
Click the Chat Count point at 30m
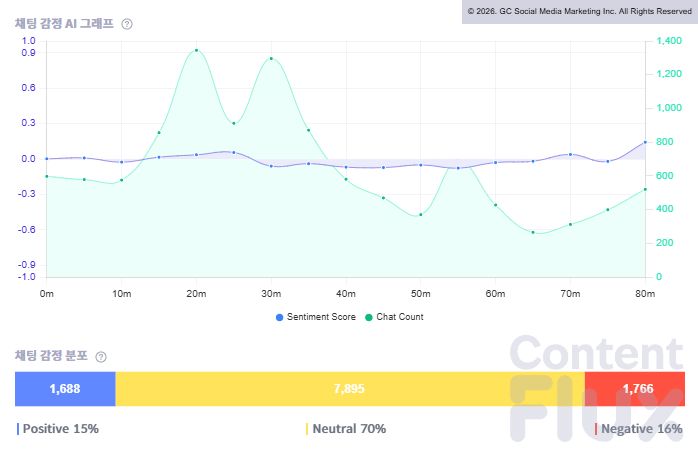(x=271, y=59)
